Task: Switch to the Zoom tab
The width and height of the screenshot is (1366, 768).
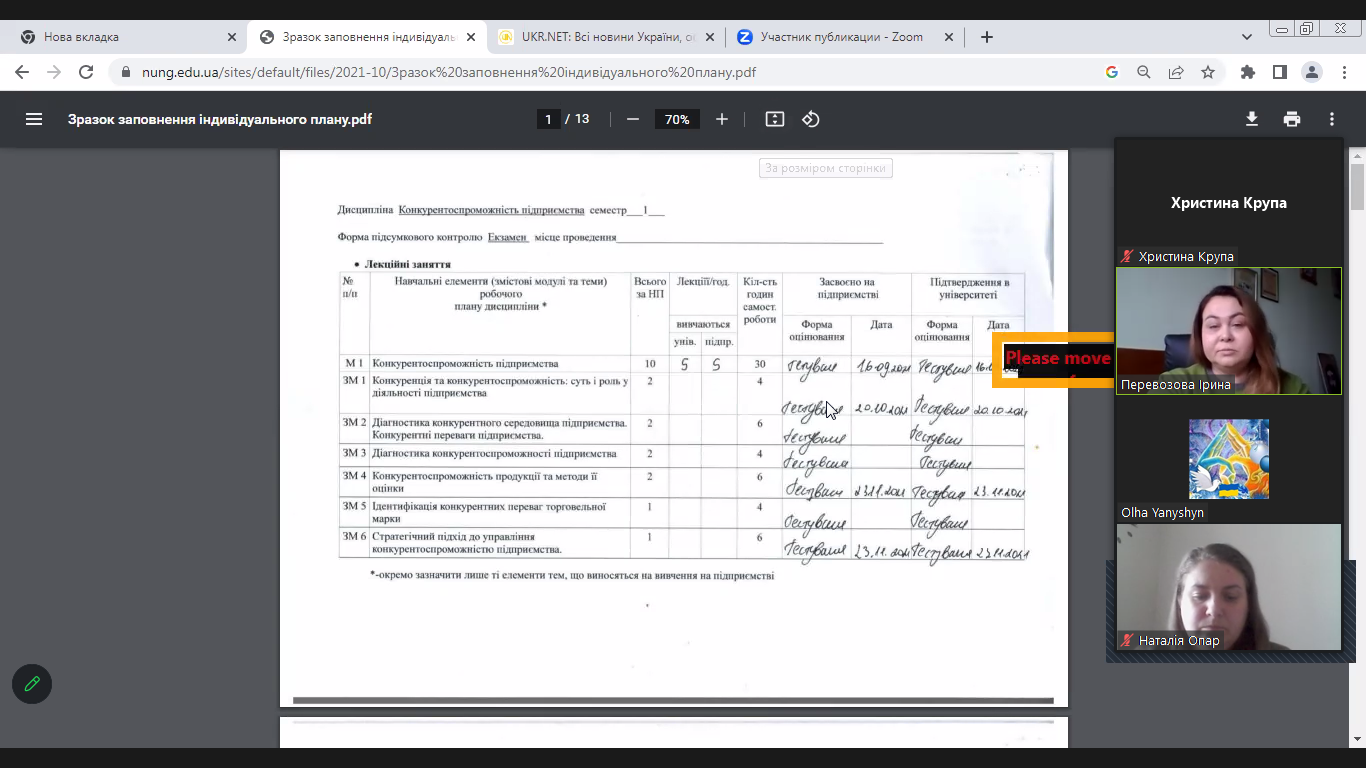Action: (x=840, y=37)
